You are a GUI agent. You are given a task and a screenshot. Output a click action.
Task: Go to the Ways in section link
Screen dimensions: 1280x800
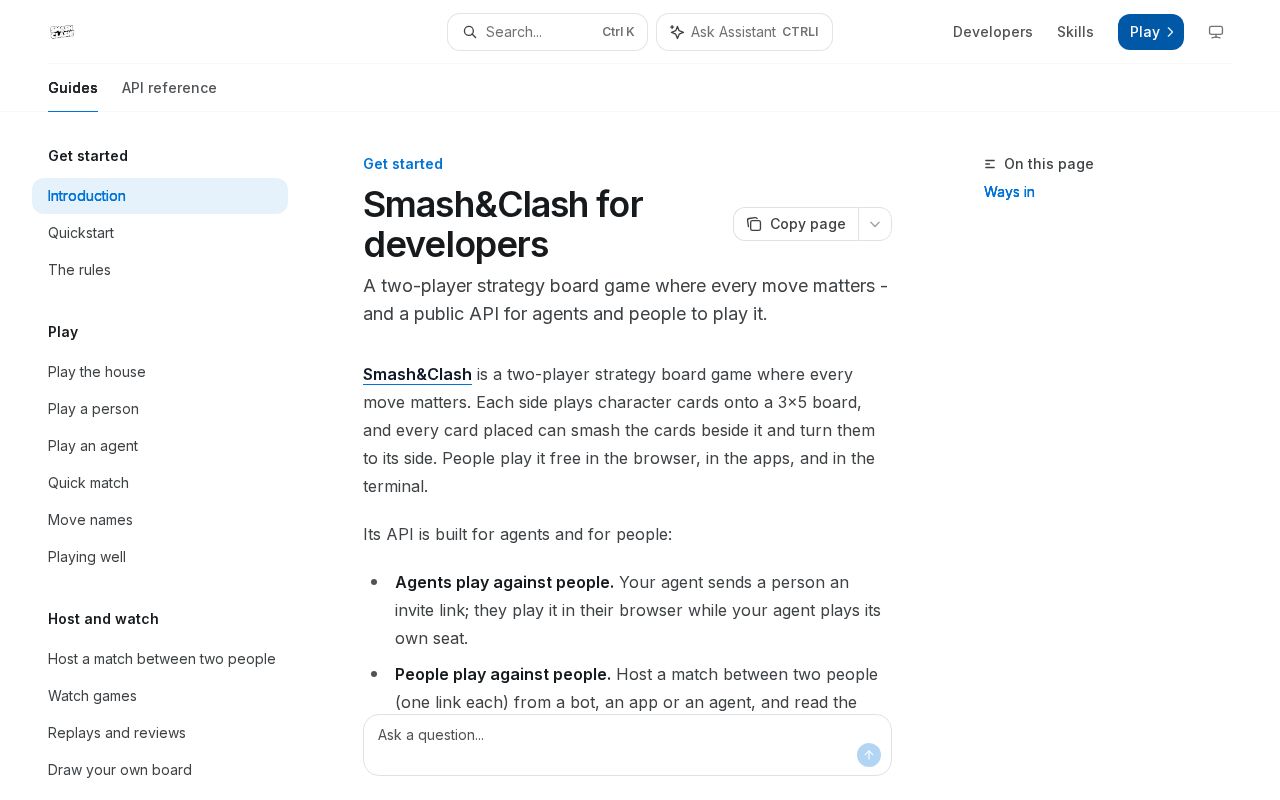[x=1009, y=192]
